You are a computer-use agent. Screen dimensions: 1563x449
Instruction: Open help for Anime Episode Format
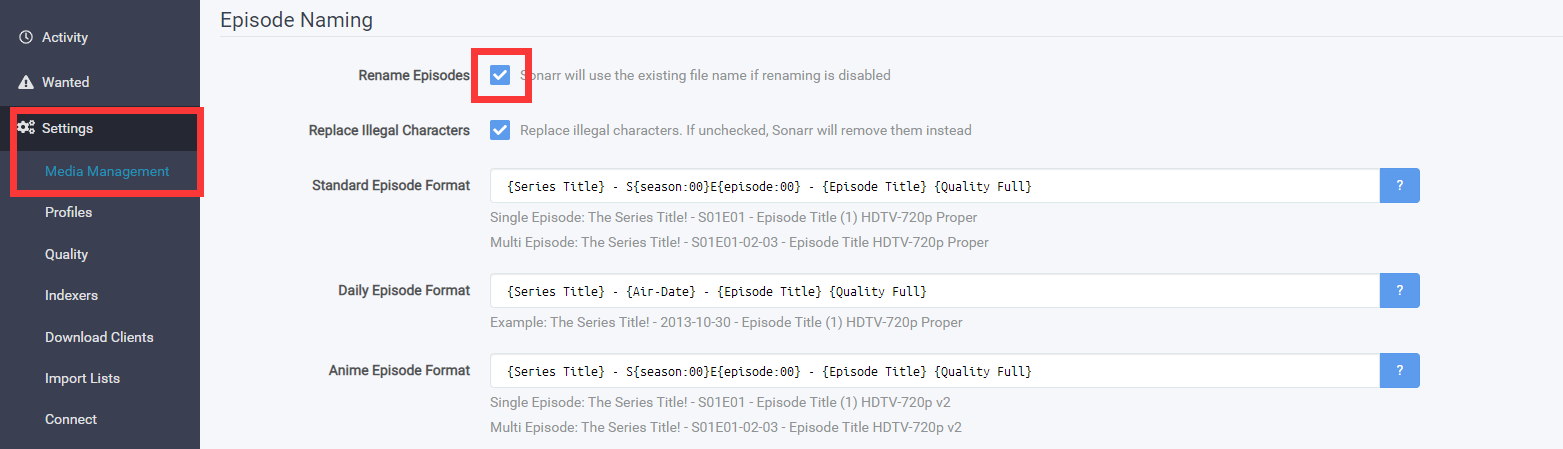[x=1399, y=371]
